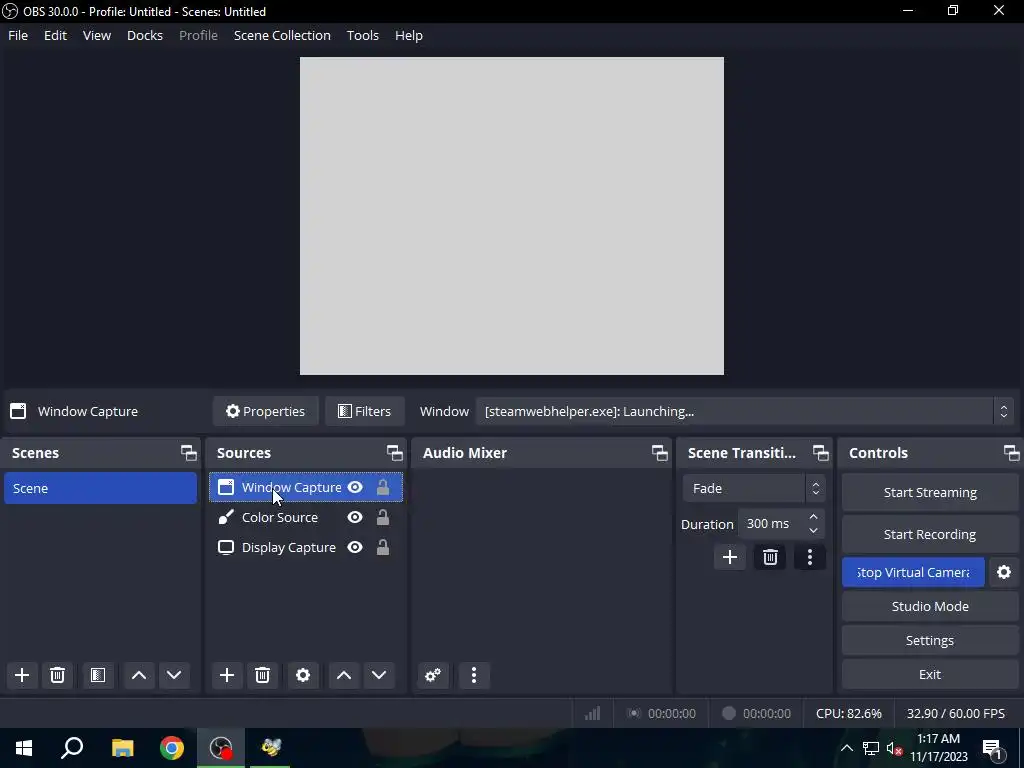The height and width of the screenshot is (768, 1024).
Task: Add a new source with plus icon
Action: 227,675
